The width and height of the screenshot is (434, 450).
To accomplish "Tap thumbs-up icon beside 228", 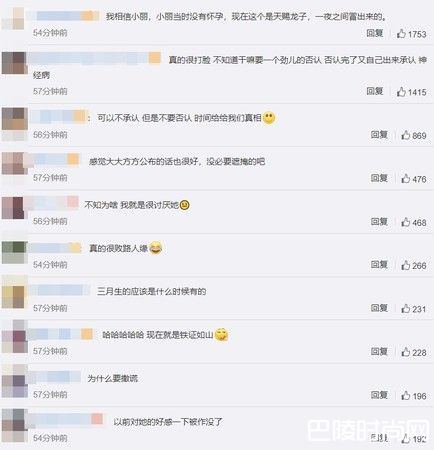I will click(406, 352).
